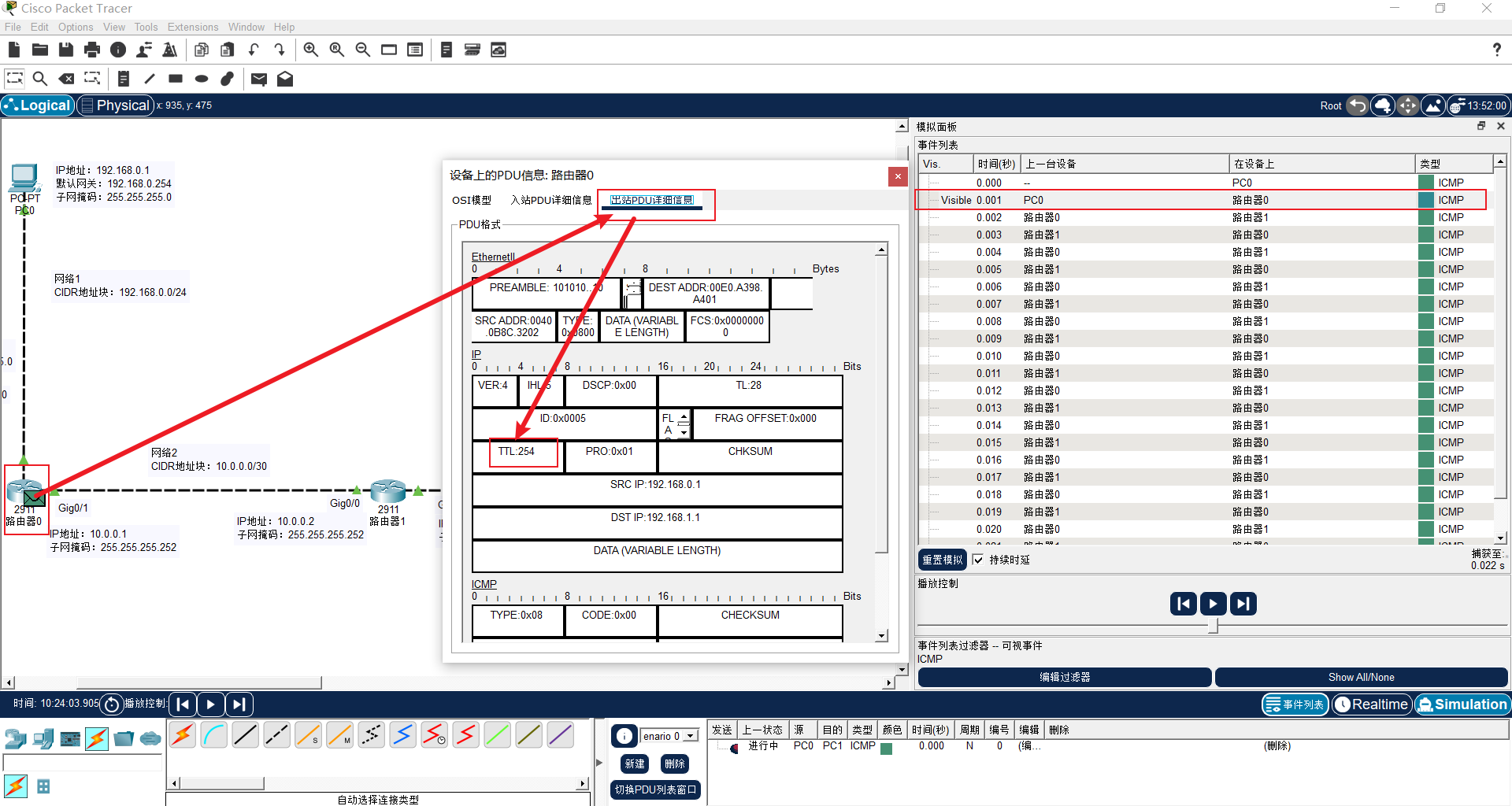Click the FLAG field spinner up arrow

coord(684,416)
